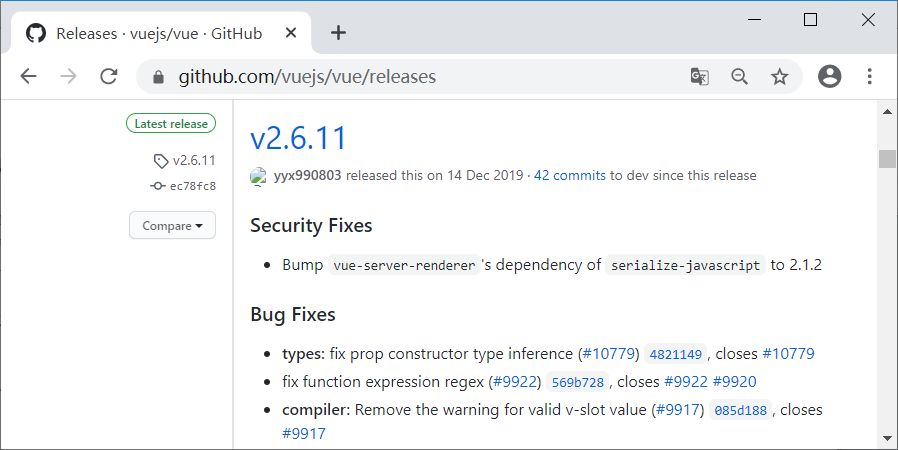Screen dimensions: 898x450
Task: Bookmark this page with star icon
Action: coord(779,76)
